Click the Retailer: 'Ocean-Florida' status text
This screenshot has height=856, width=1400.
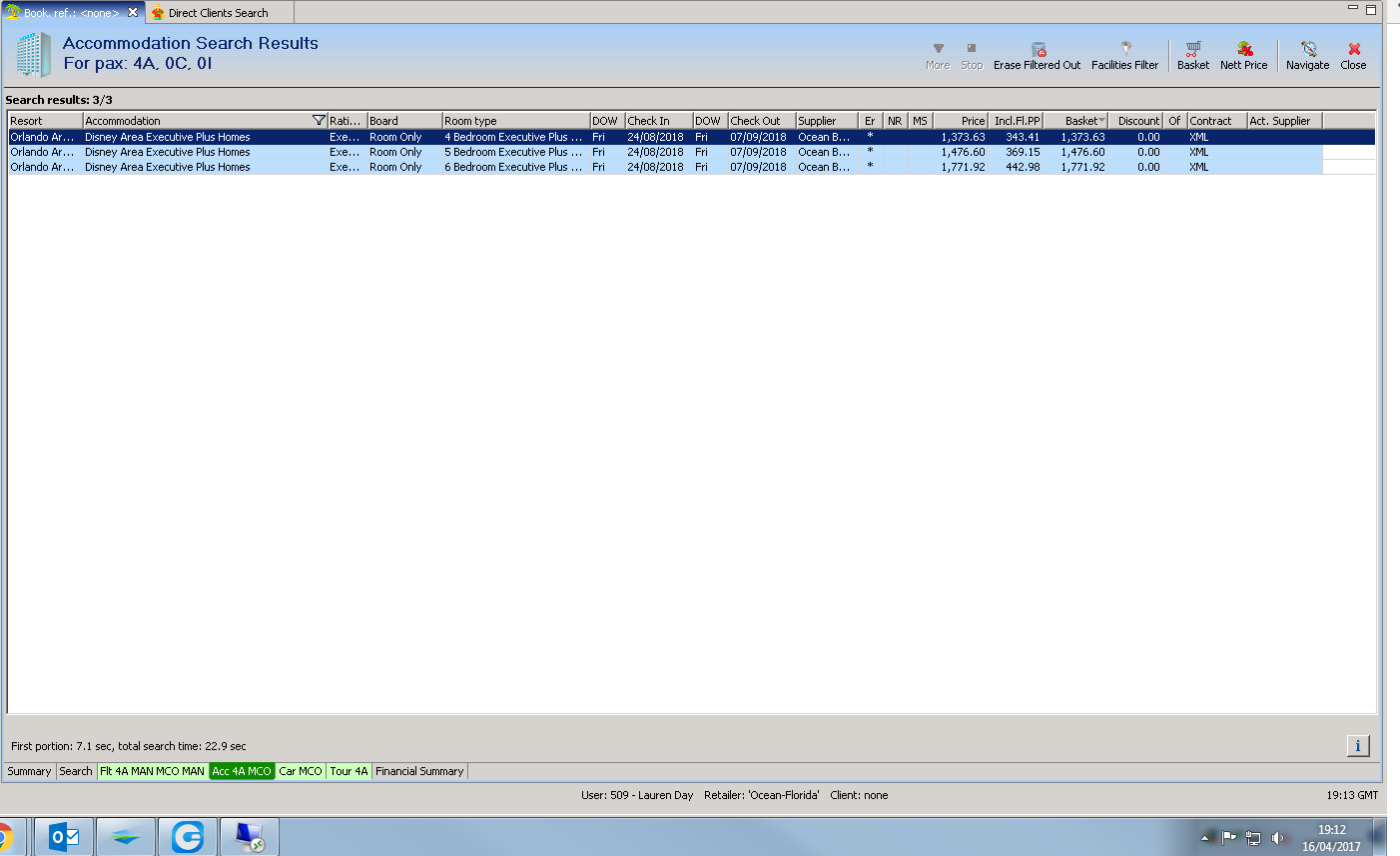coord(762,795)
